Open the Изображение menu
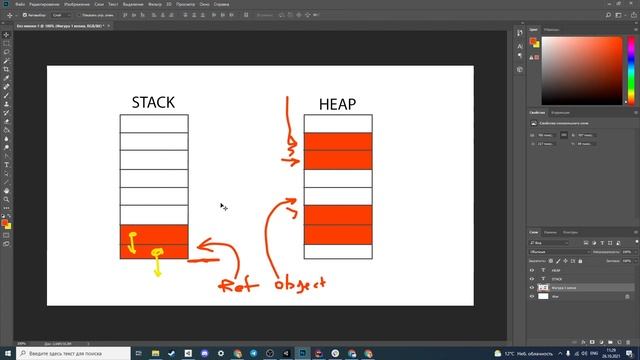Image resolution: width=640 pixels, height=360 pixels. pos(77,4)
